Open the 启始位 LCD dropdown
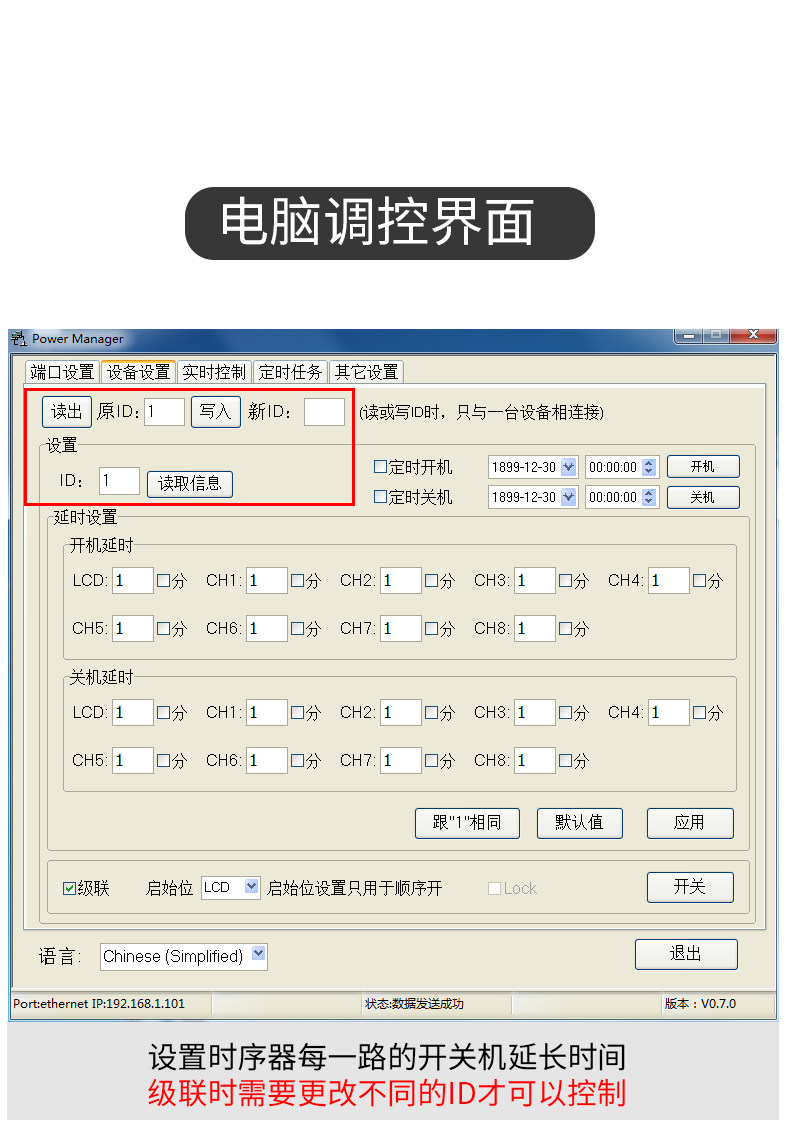Image resolution: width=790 pixels, height=1143 pixels. coord(251,887)
